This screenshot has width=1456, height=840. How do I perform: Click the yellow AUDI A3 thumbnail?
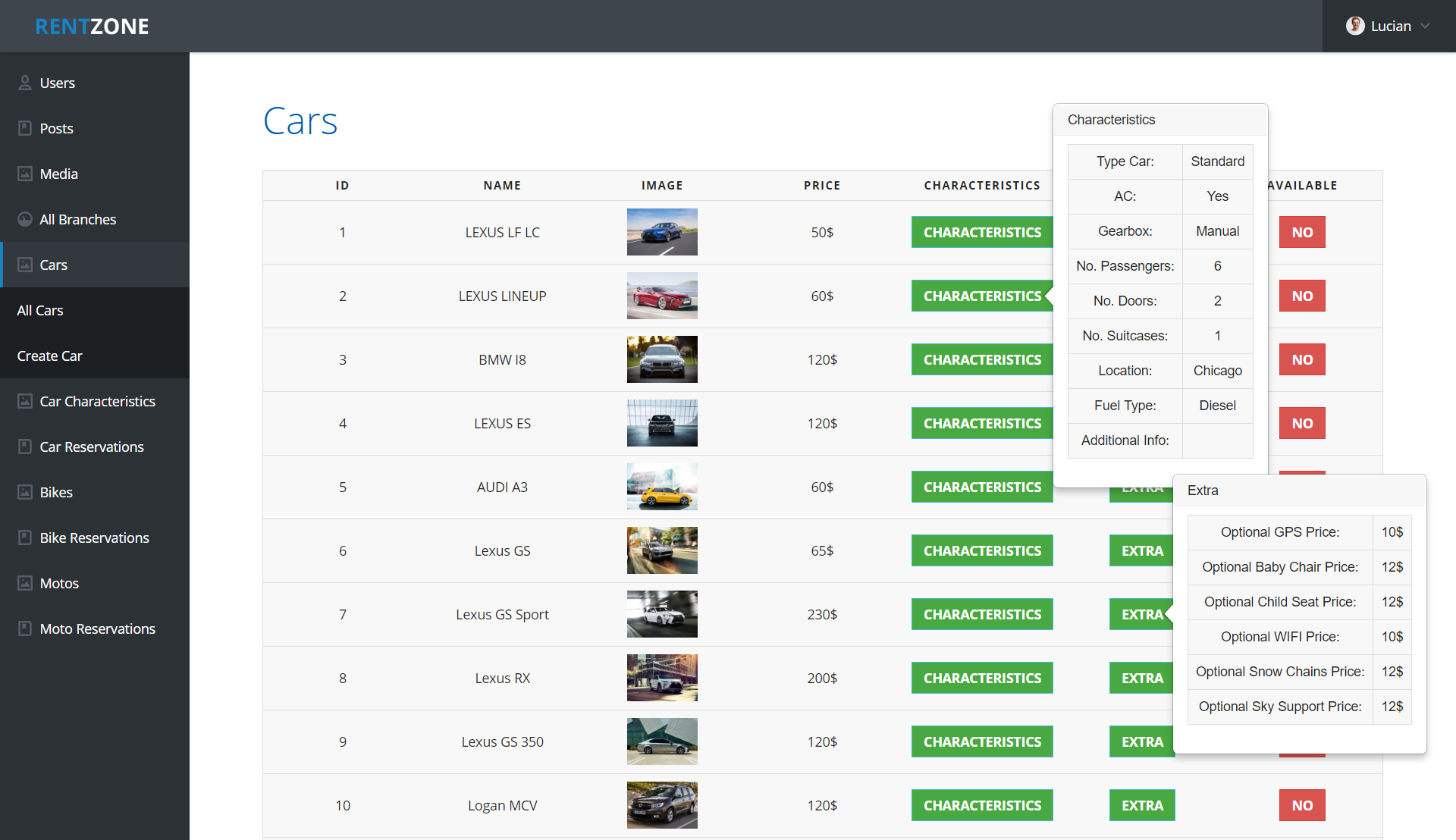[x=661, y=487]
